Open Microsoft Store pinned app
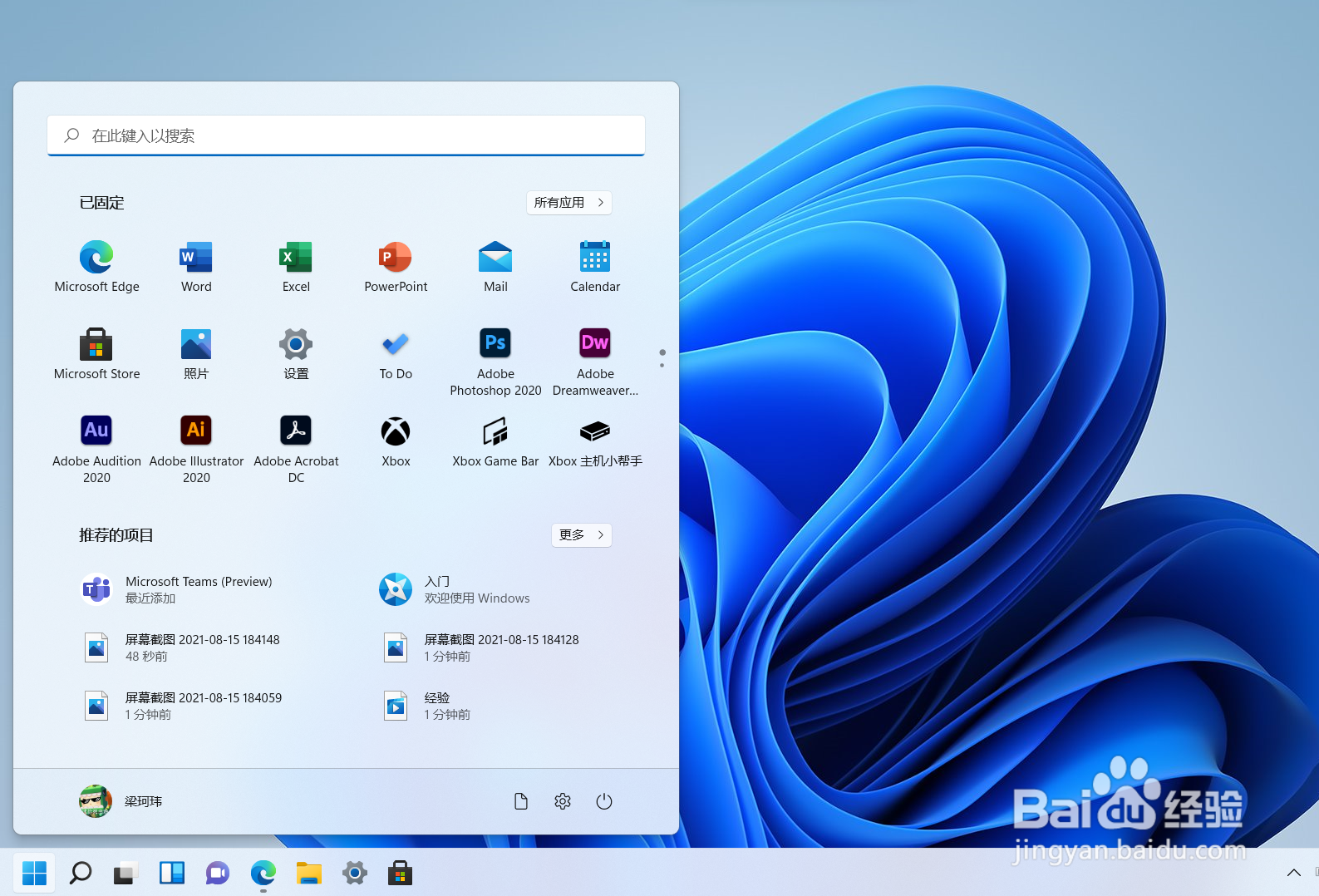1319x896 pixels. click(x=96, y=354)
